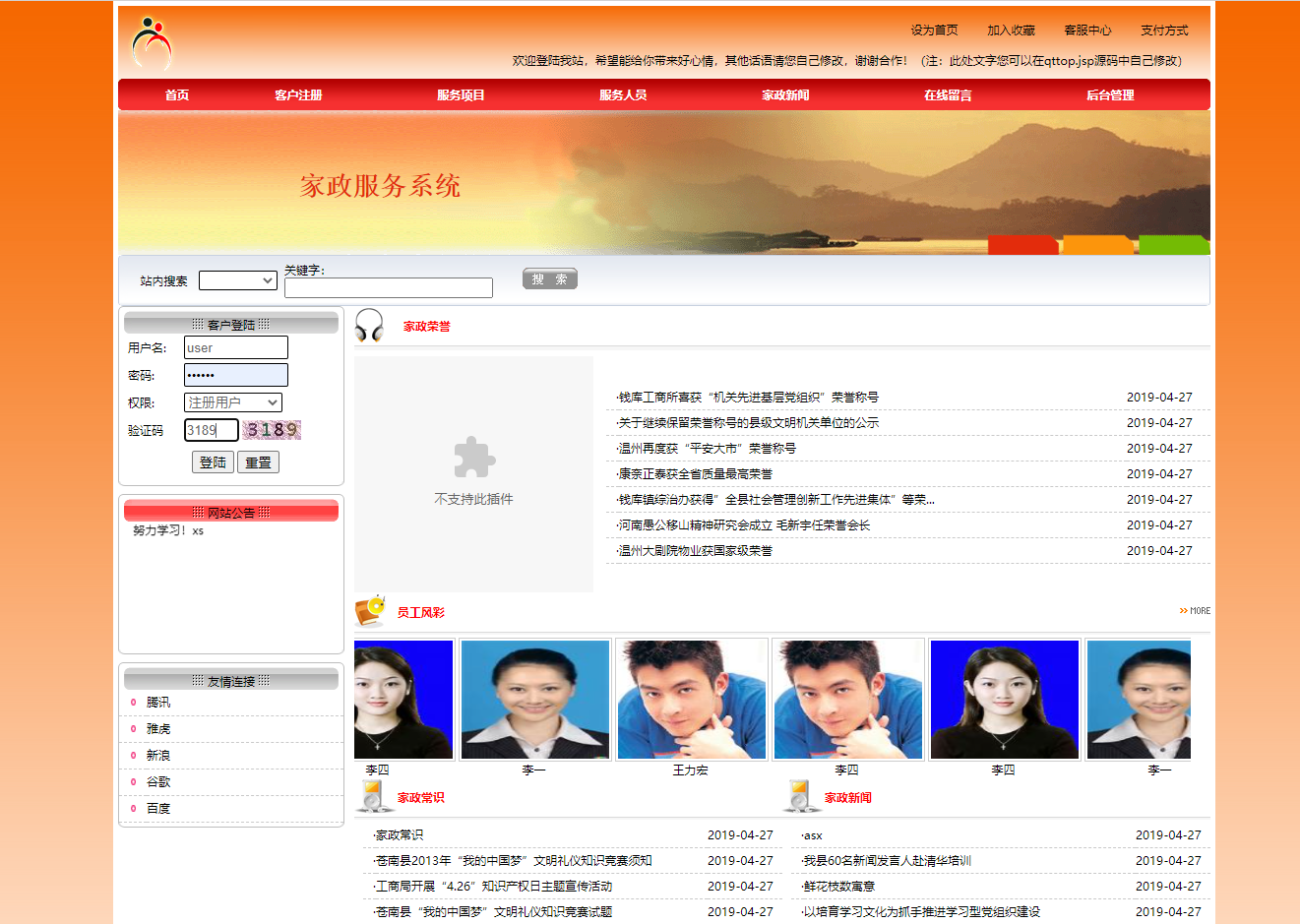
Task: Click the speaker icon beside 家政新闻
Action: 797,797
